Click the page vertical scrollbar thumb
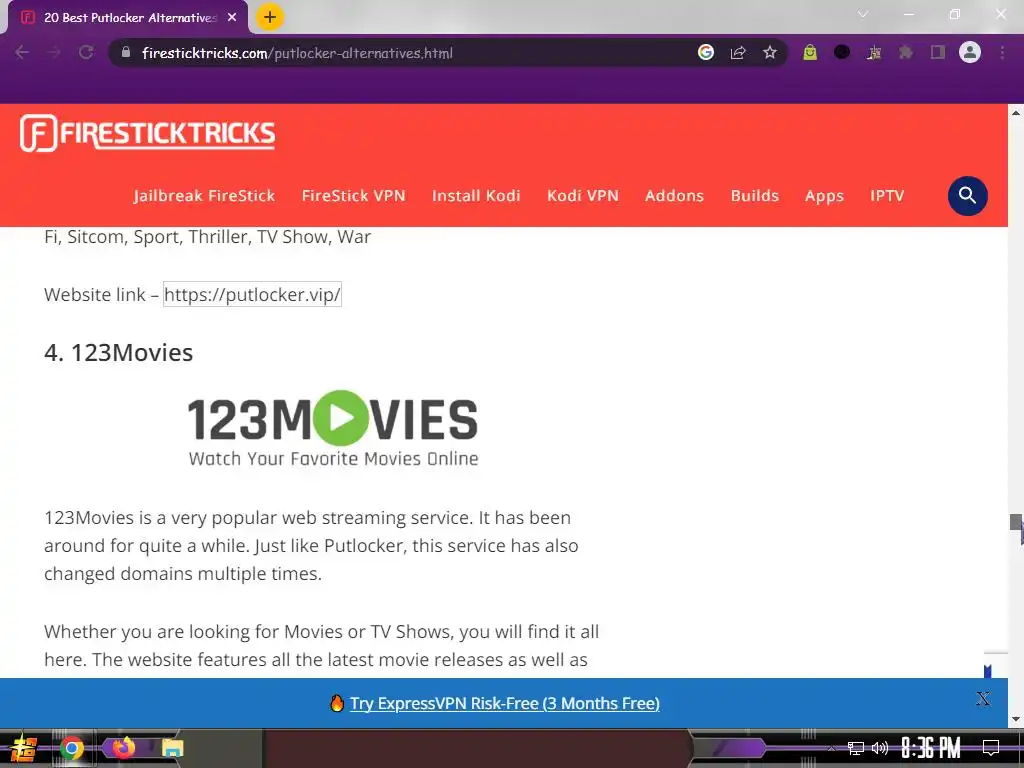 [x=1016, y=522]
